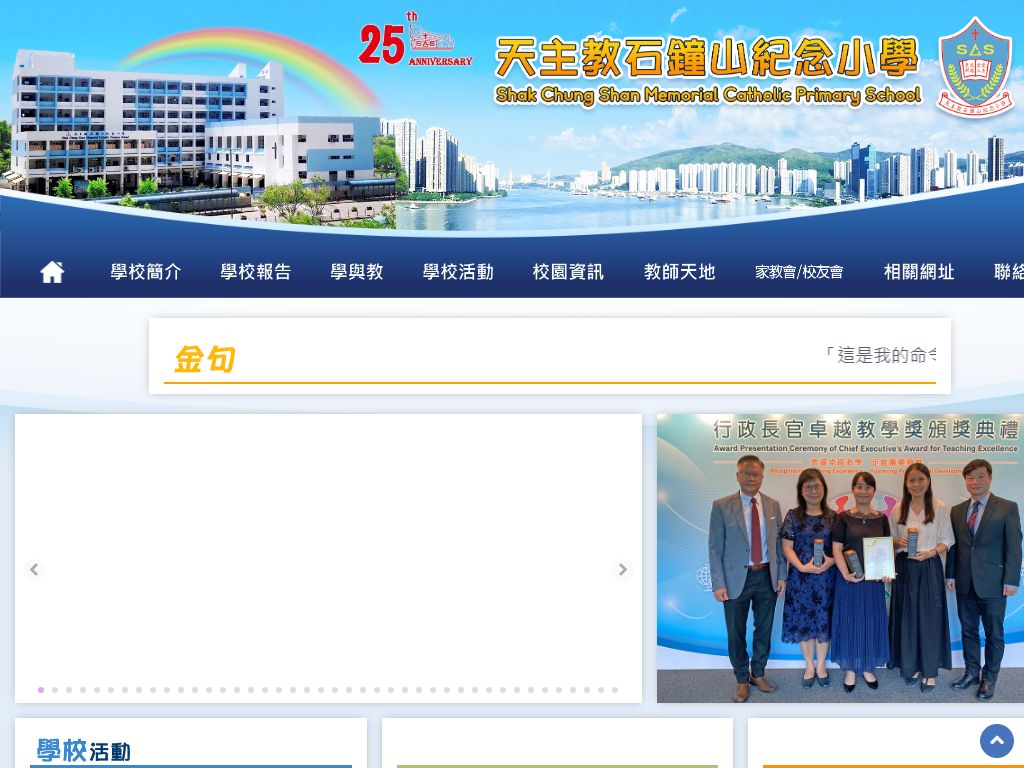The width and height of the screenshot is (1024, 768).
Task: Click Shak Chung Shan Memorial Catholic Primary School text
Action: click(x=708, y=95)
